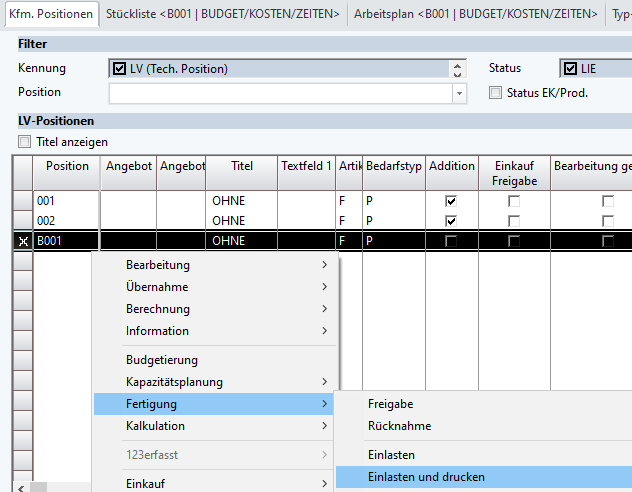Enable 'Titel anzeigen' checkbox
Viewport: 632px width, 492px height.
(26, 142)
